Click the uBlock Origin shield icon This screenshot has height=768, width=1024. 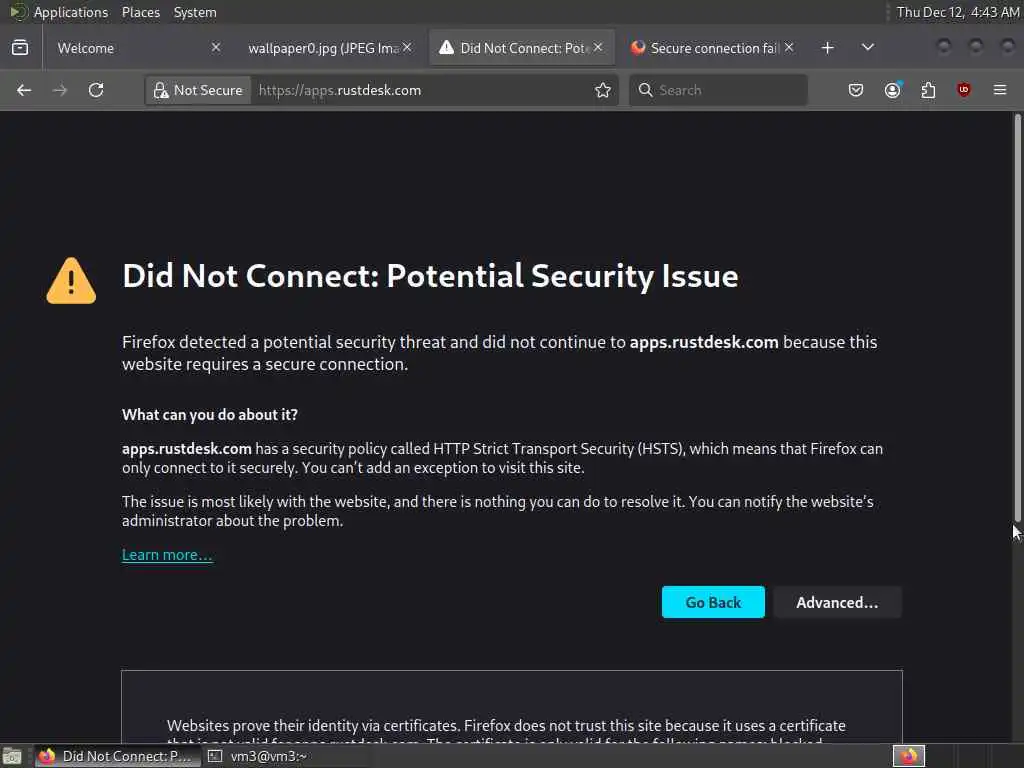(964, 90)
